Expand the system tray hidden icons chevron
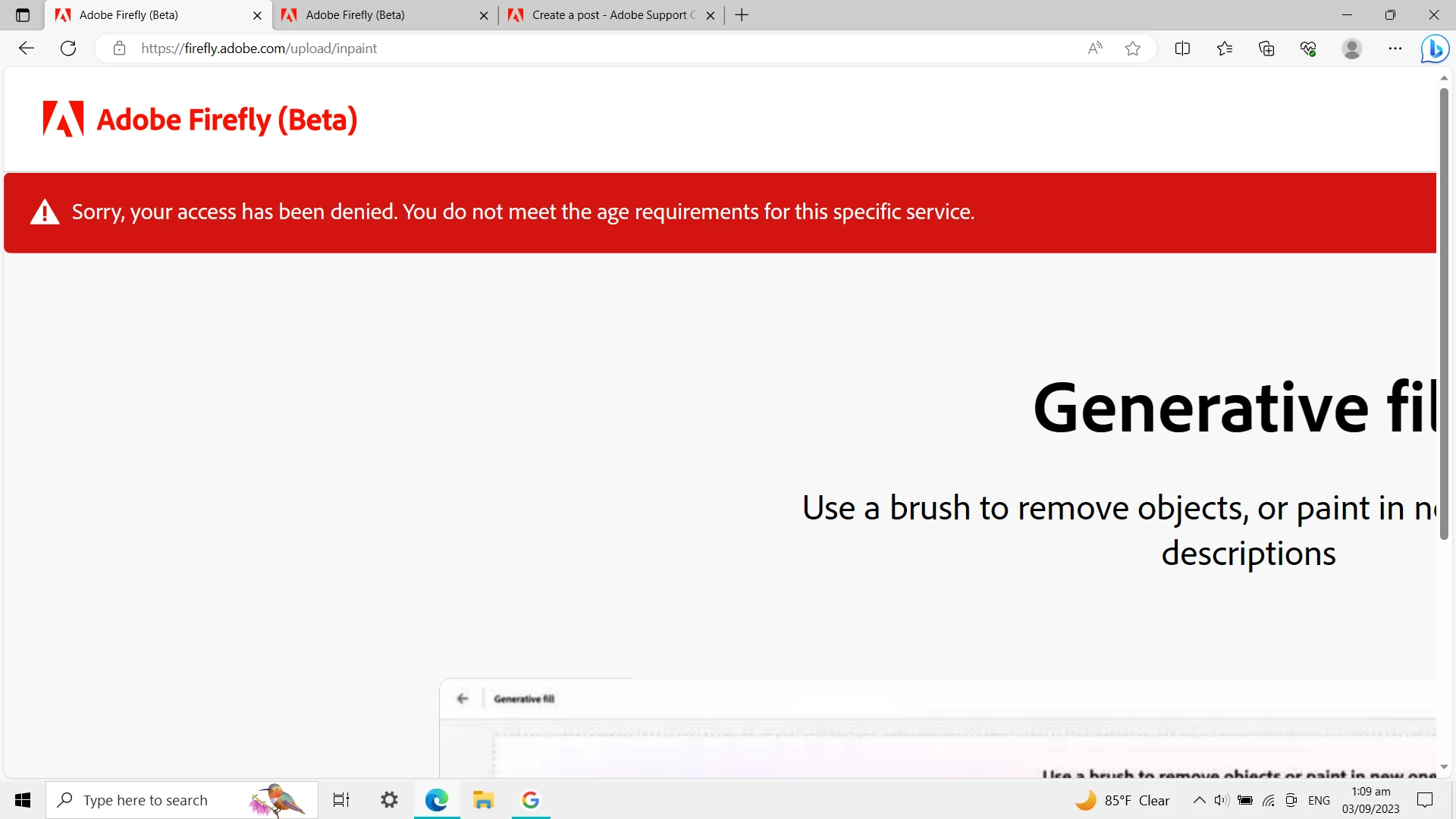1456x819 pixels. point(1199,800)
